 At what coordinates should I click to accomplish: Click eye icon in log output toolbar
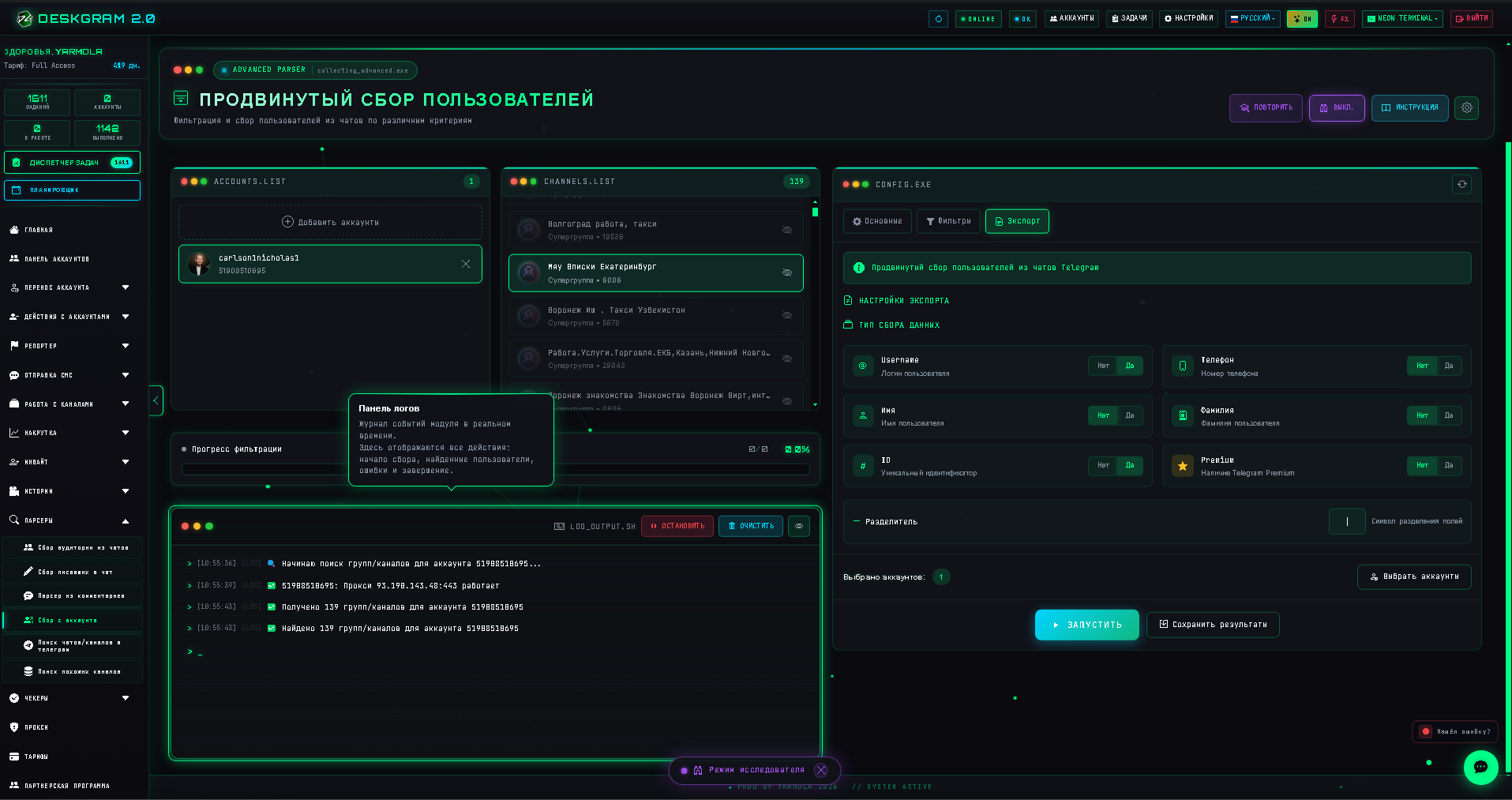point(799,526)
